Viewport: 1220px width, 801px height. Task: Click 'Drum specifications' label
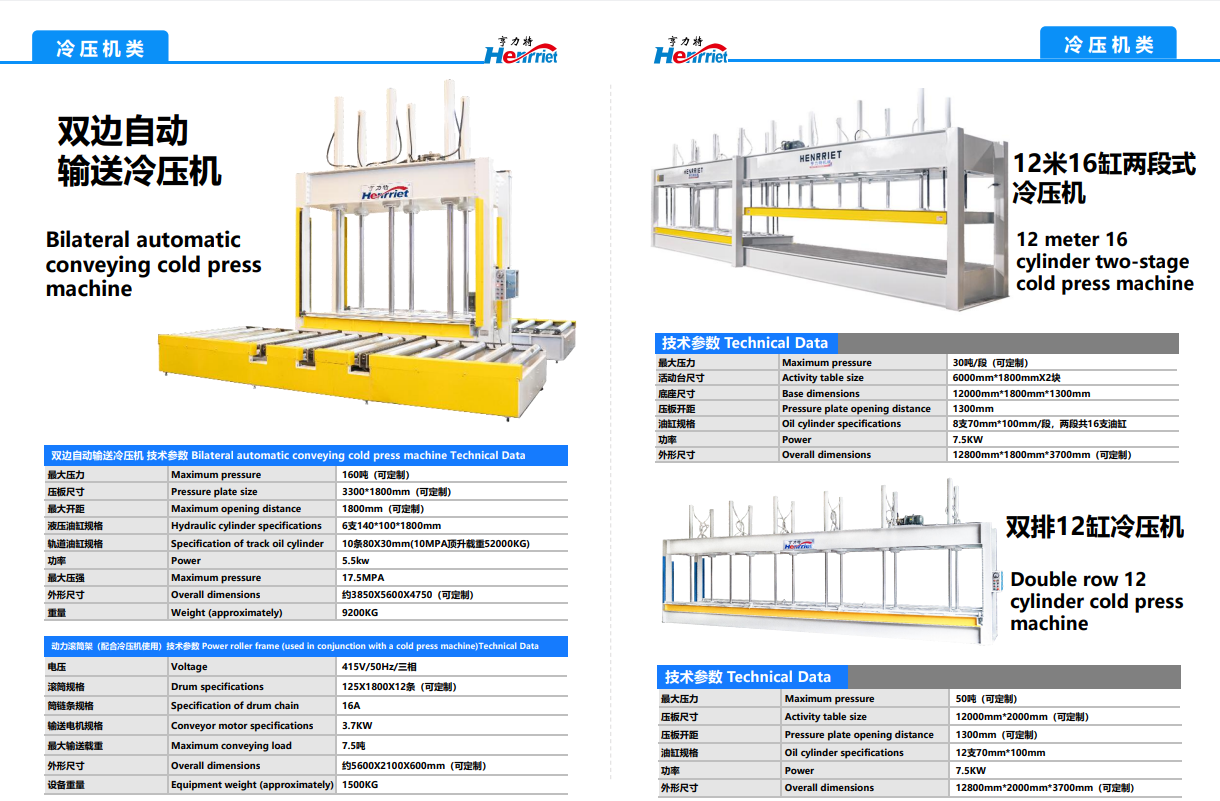coord(217,687)
